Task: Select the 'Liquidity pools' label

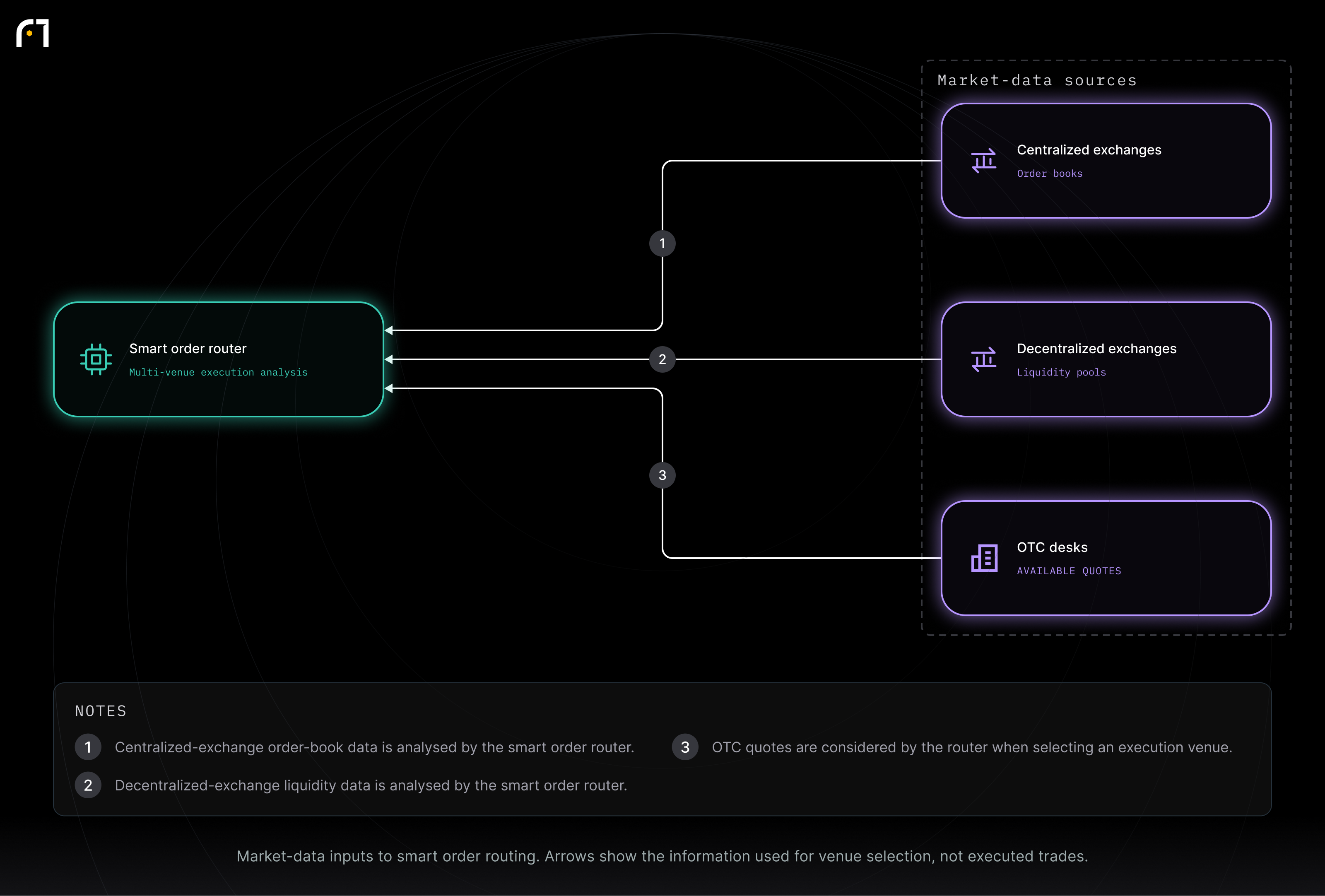Action: (1062, 372)
